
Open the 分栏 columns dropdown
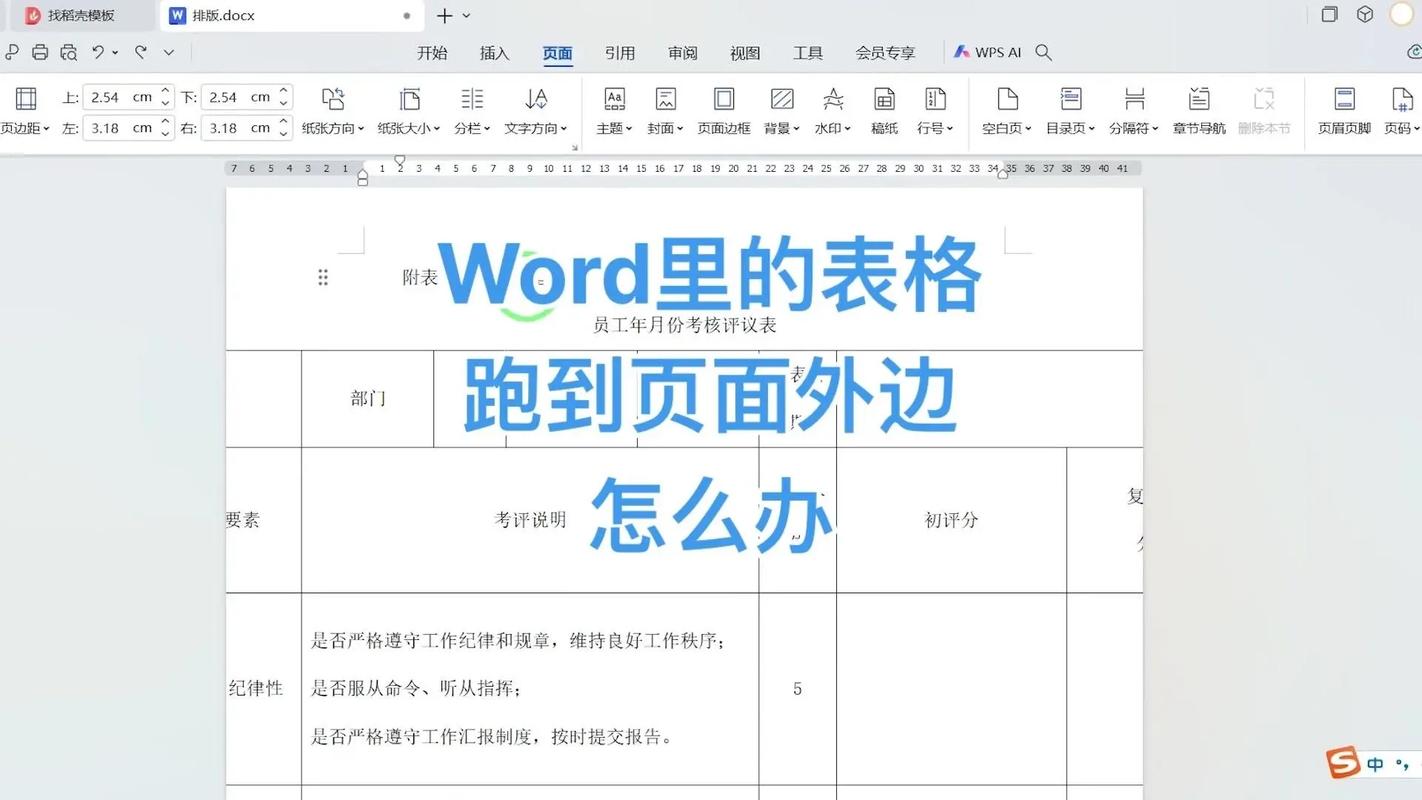[x=472, y=110]
